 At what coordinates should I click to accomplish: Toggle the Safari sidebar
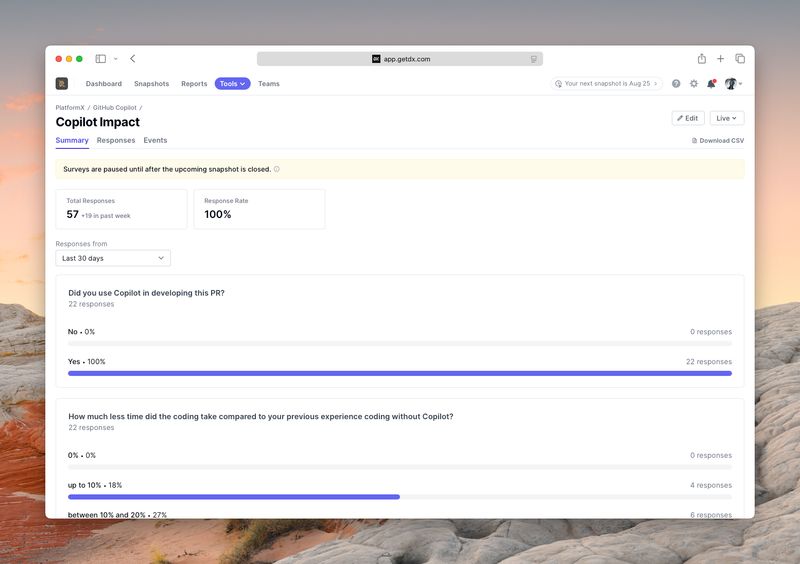tap(100, 59)
